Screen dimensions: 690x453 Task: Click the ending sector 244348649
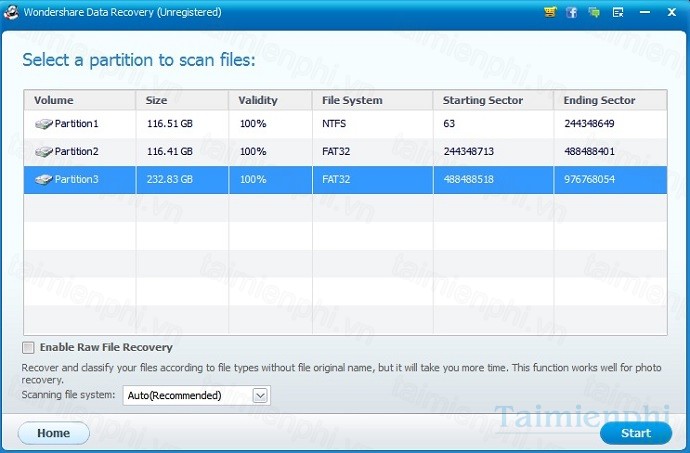pos(589,124)
